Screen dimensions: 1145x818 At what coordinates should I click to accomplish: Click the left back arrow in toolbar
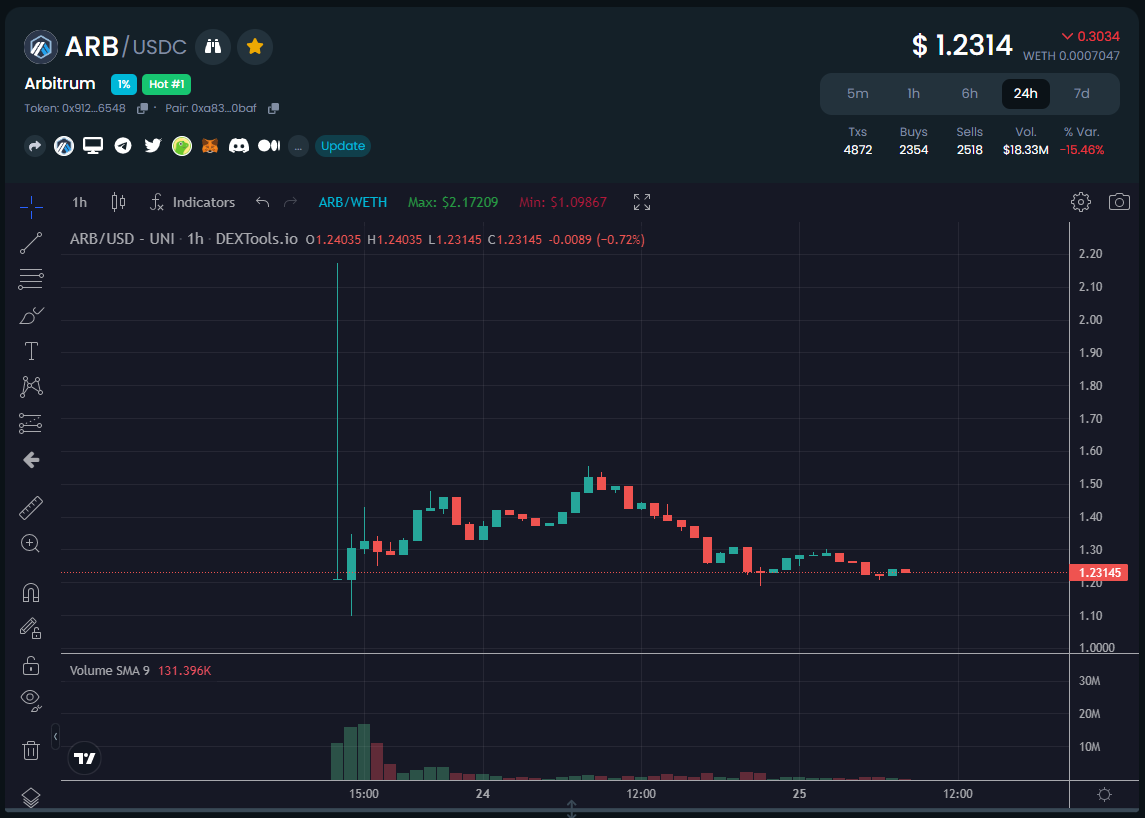pos(31,459)
